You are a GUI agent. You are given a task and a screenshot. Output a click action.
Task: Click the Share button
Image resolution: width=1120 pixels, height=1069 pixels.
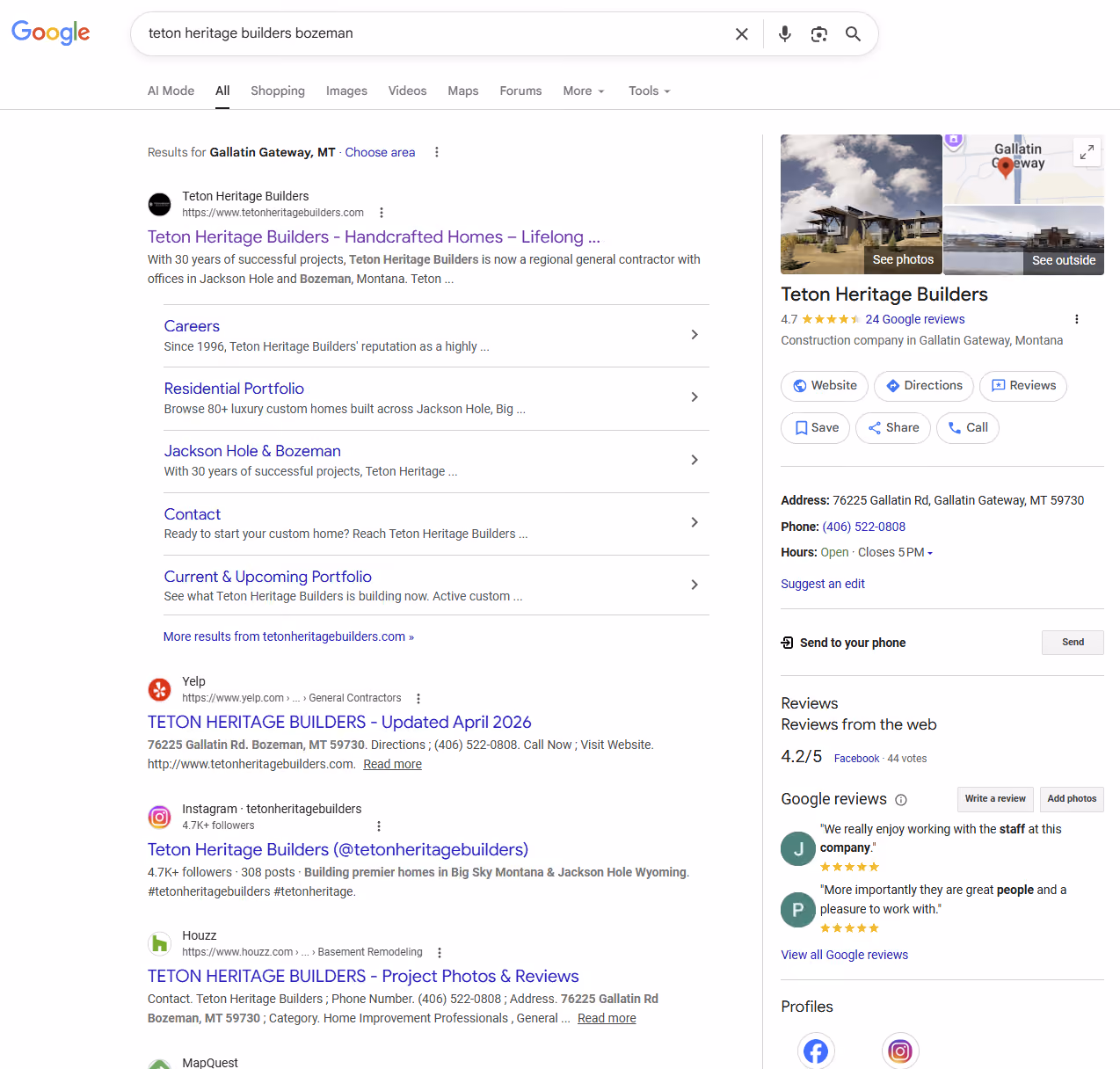coord(893,428)
